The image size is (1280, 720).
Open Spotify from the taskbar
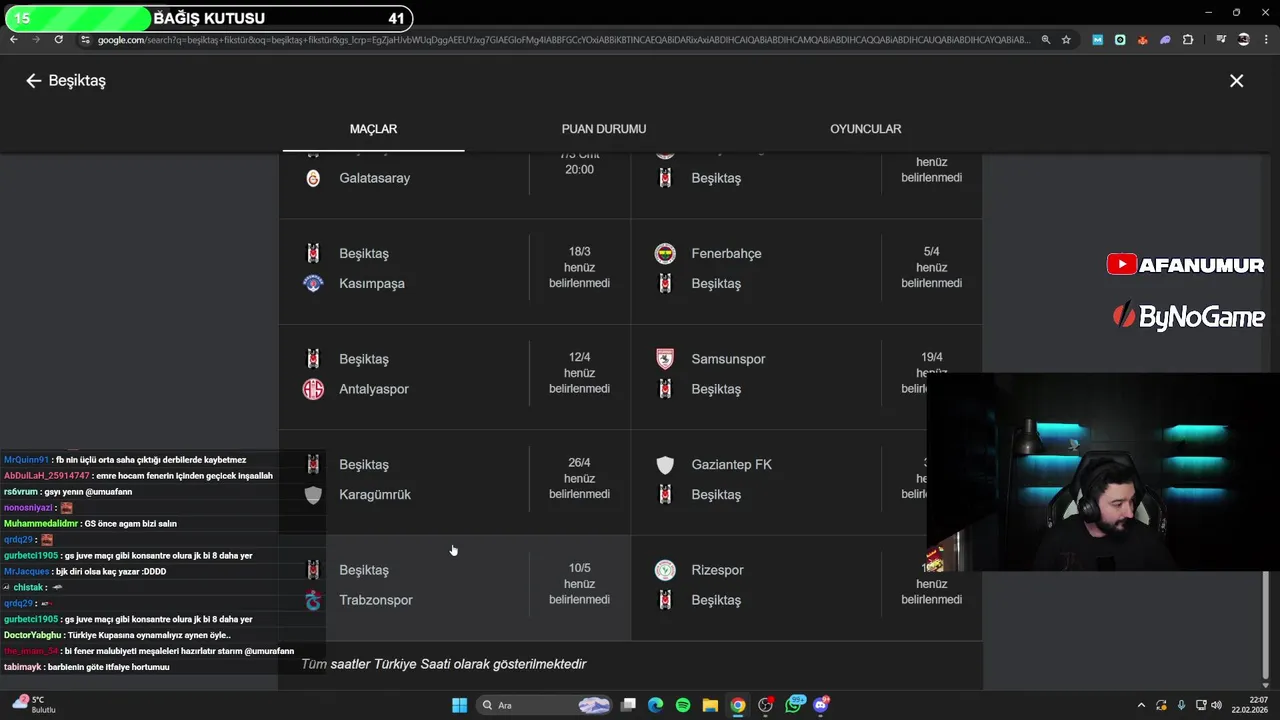(x=683, y=705)
